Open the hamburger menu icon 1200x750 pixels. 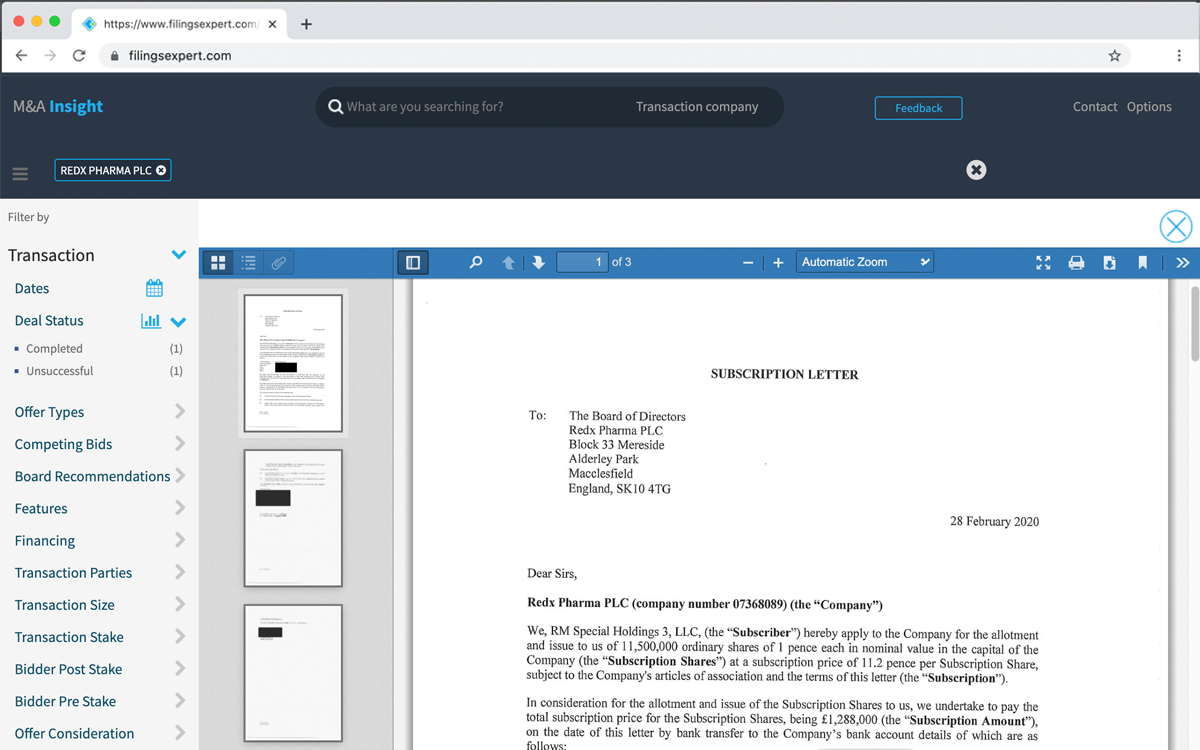pos(20,173)
